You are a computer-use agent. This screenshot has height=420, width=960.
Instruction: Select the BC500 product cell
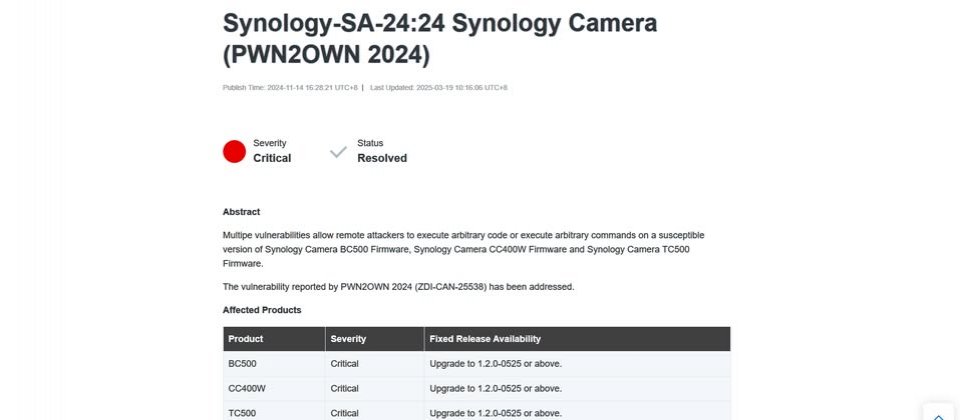click(274, 364)
